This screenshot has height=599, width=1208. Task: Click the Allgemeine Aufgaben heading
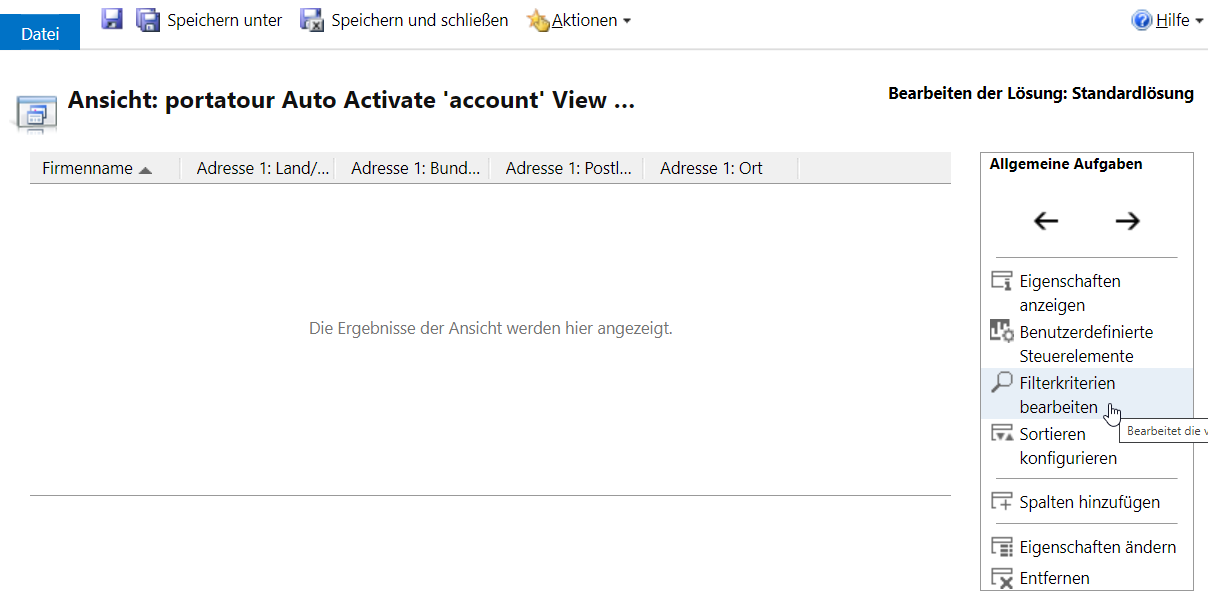pyautogui.click(x=1066, y=164)
